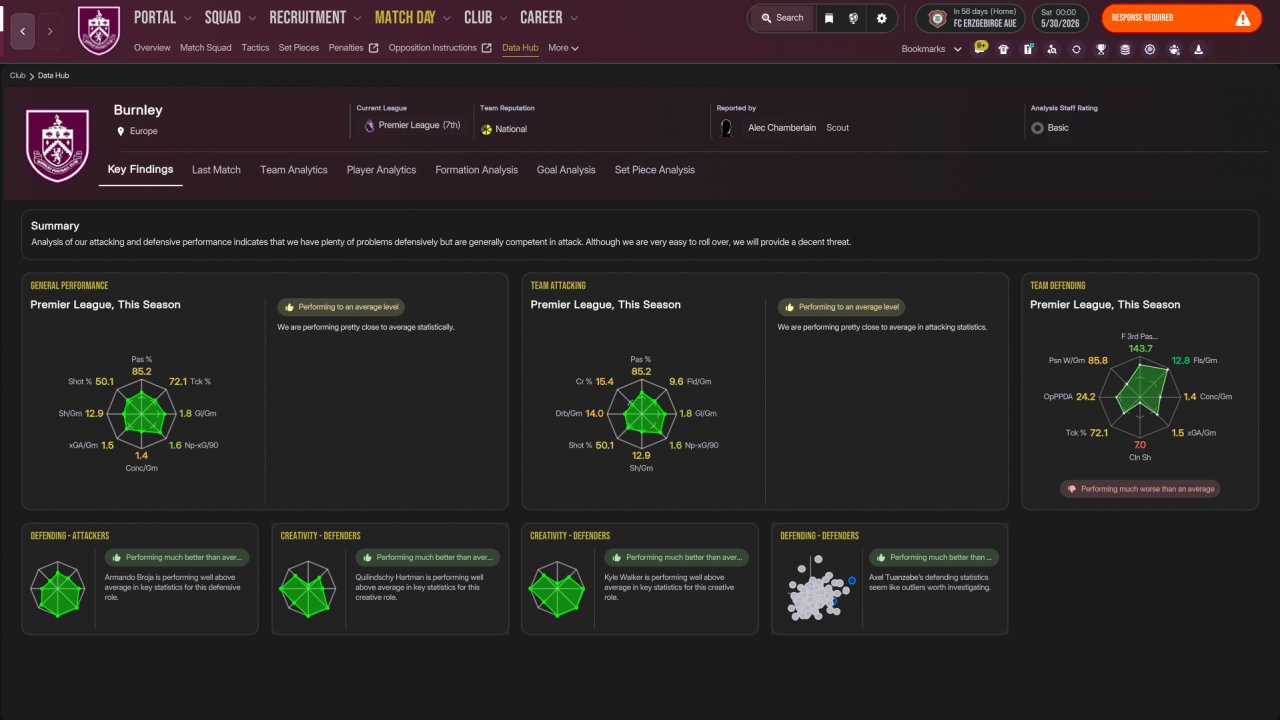The height and width of the screenshot is (720, 1280).
Task: Click the pop-out icon next to Penalties
Action: click(374, 48)
